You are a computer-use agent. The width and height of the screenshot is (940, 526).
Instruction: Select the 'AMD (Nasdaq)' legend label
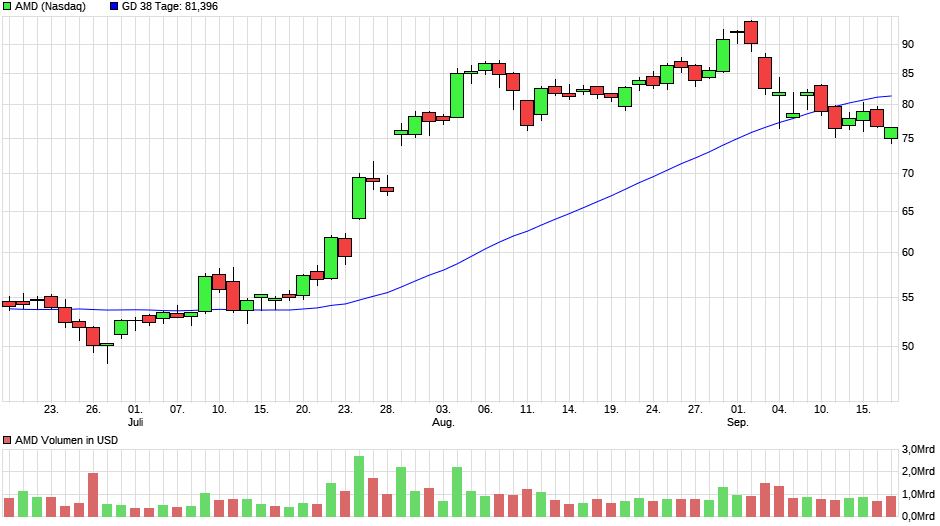pyautogui.click(x=50, y=7)
